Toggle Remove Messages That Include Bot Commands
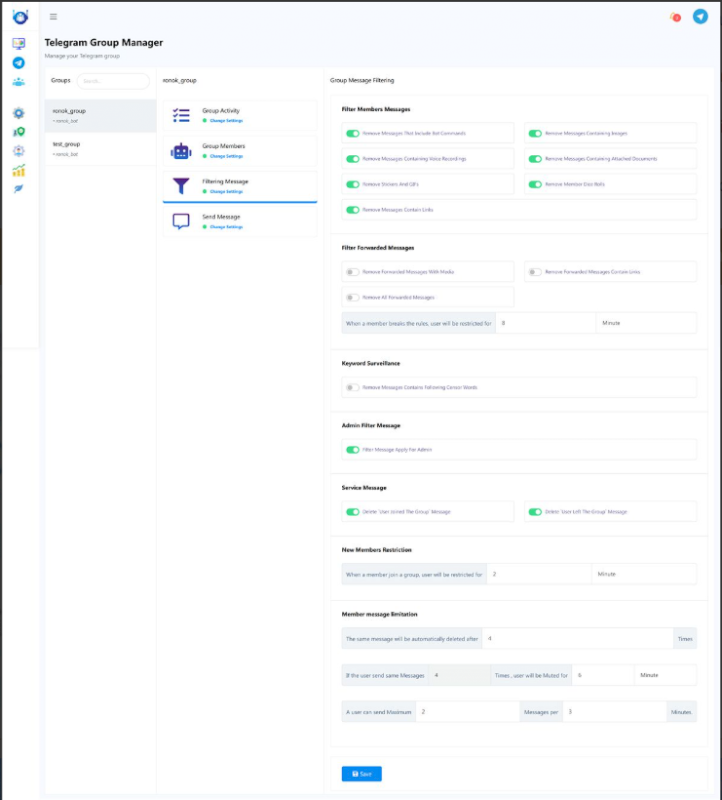Viewport: 722px width, 800px height. click(x=353, y=134)
